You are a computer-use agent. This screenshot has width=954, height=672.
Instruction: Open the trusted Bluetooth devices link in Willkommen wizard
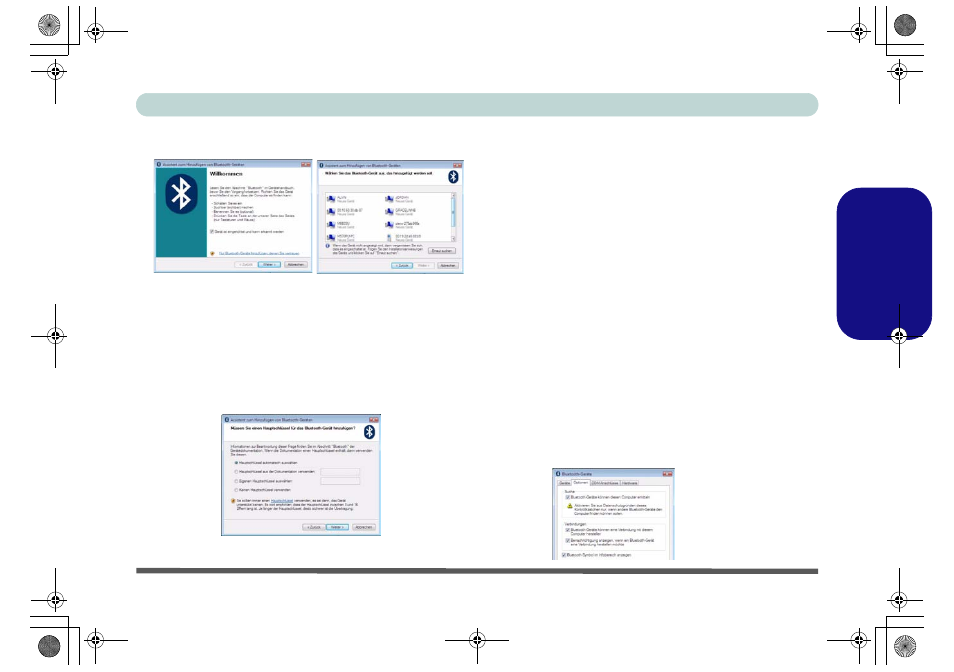[259, 253]
